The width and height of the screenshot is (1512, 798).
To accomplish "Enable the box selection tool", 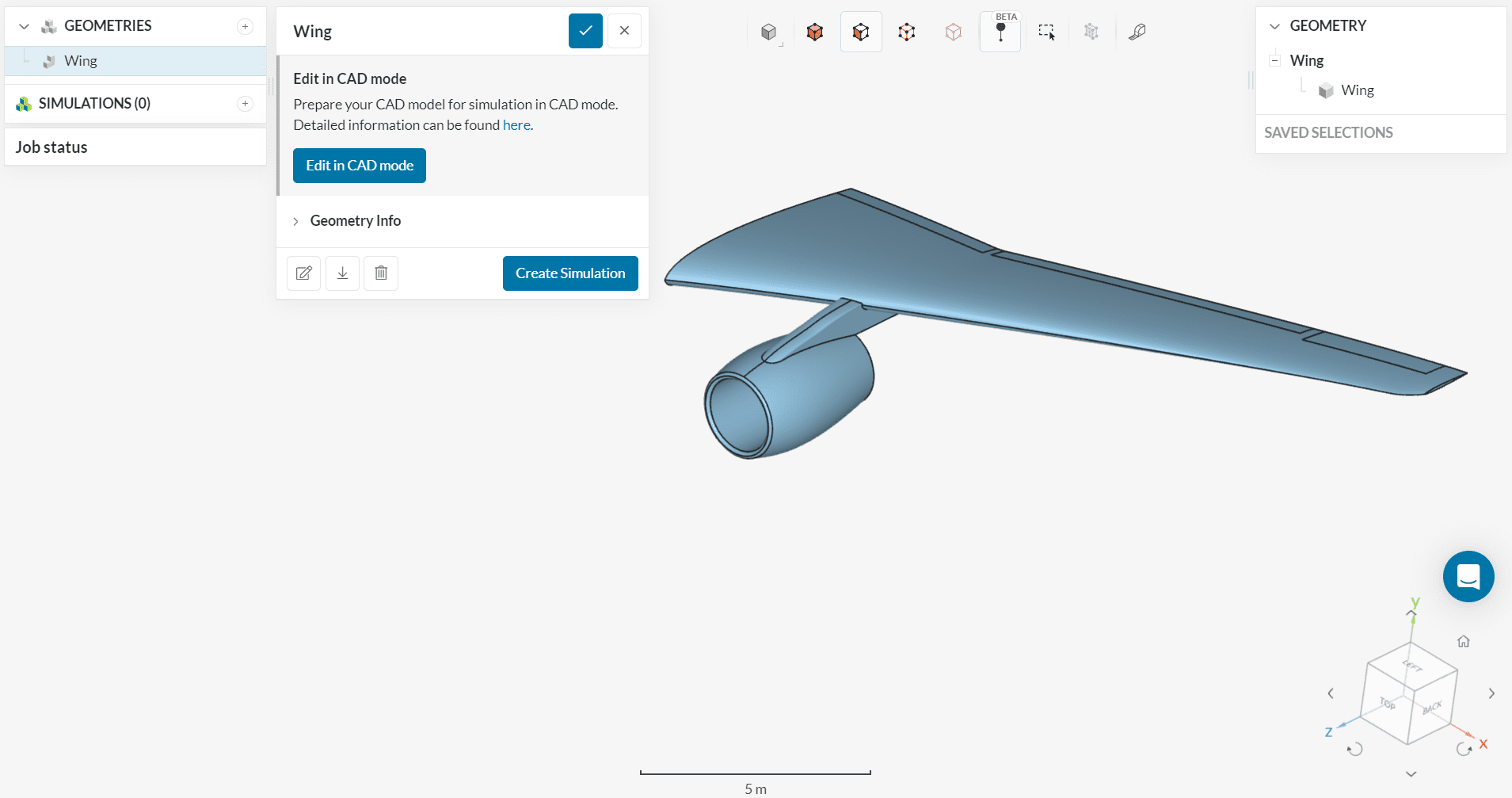I will (1047, 32).
